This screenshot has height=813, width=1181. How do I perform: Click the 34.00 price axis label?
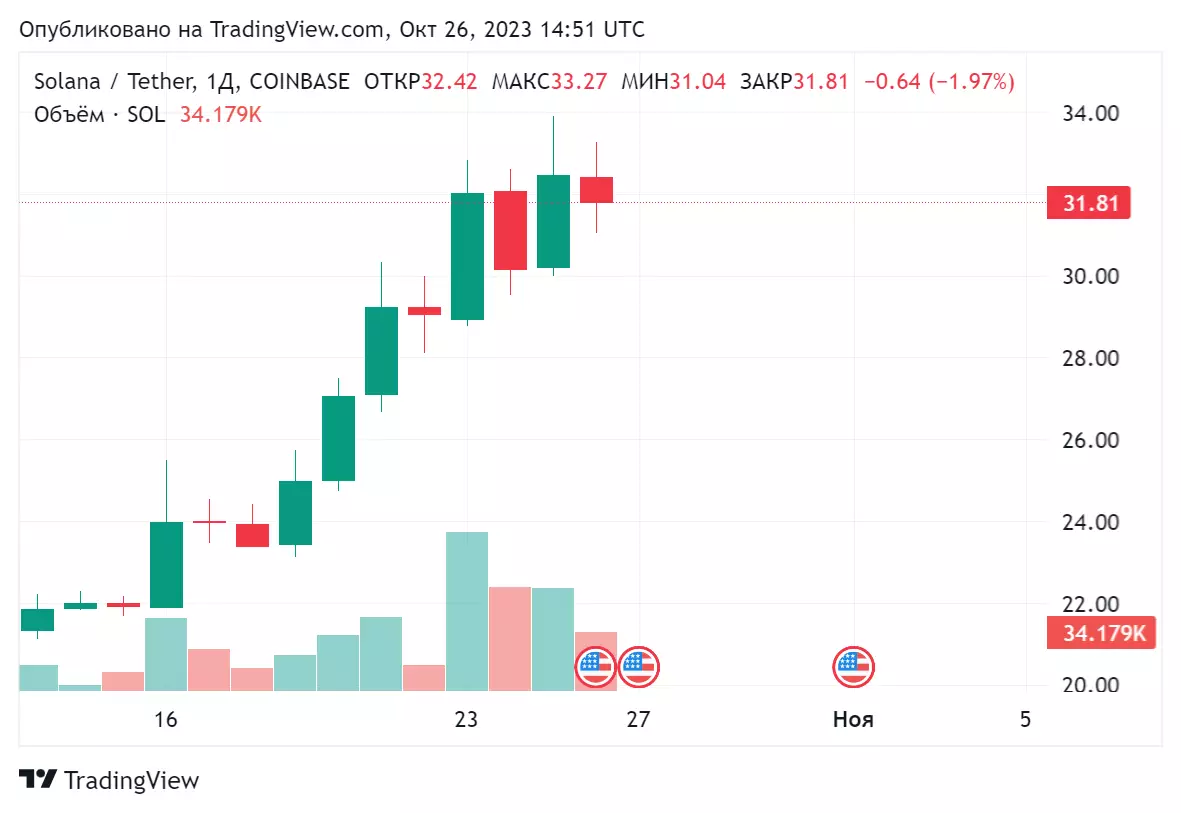1090,113
